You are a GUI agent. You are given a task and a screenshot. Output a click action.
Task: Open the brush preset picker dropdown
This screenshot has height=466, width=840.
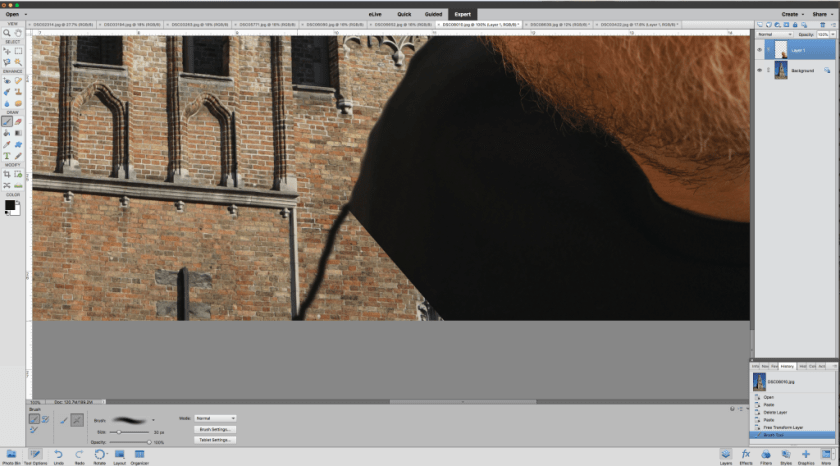[154, 420]
